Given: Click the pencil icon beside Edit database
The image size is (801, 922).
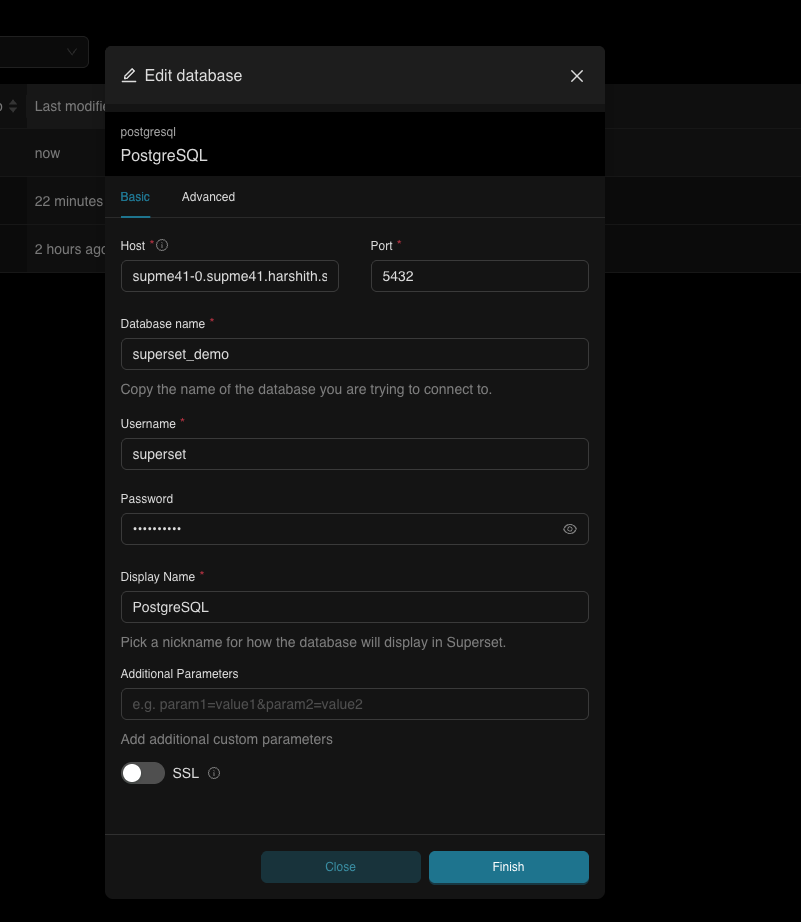Looking at the screenshot, I should pos(129,76).
